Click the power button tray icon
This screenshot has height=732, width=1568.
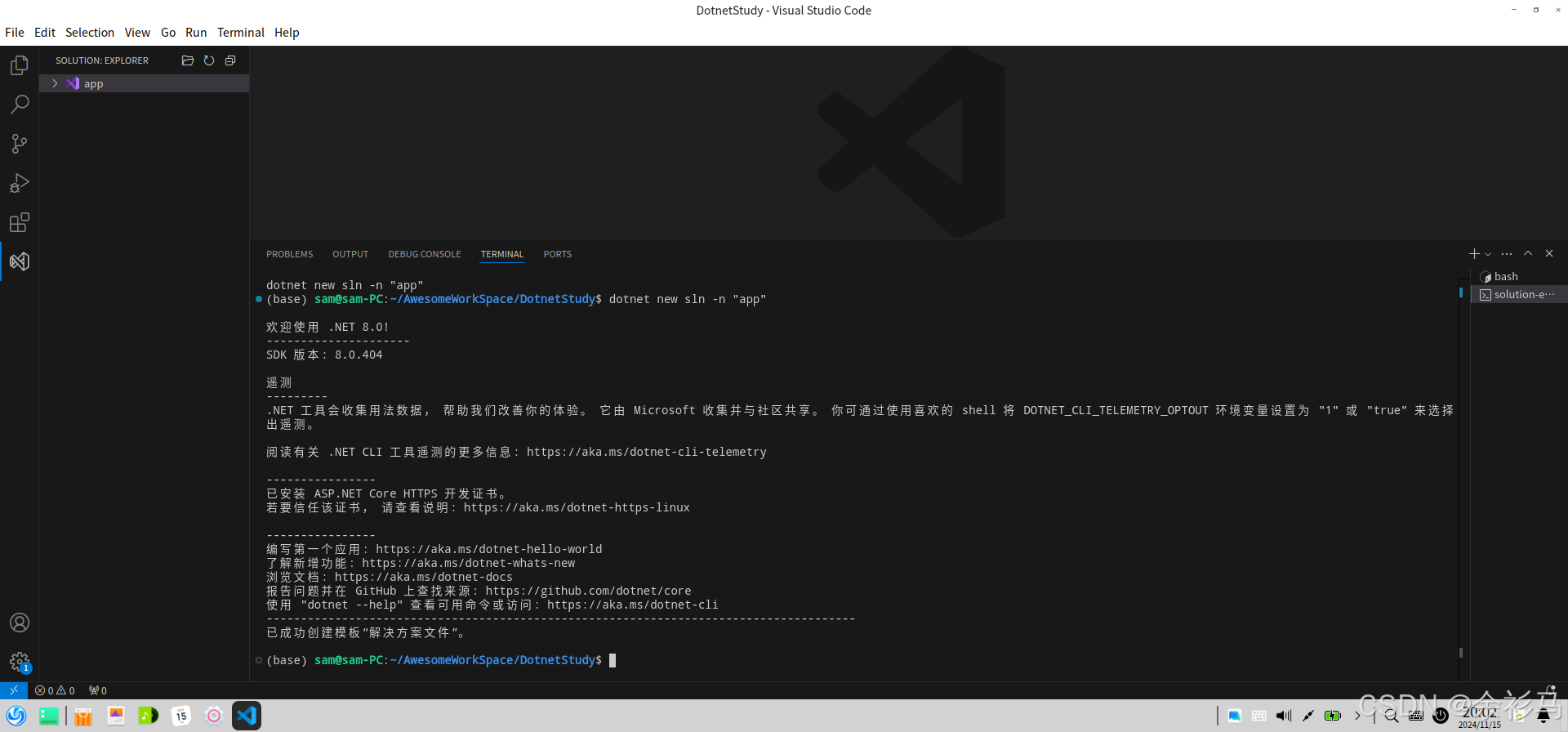tap(1441, 716)
